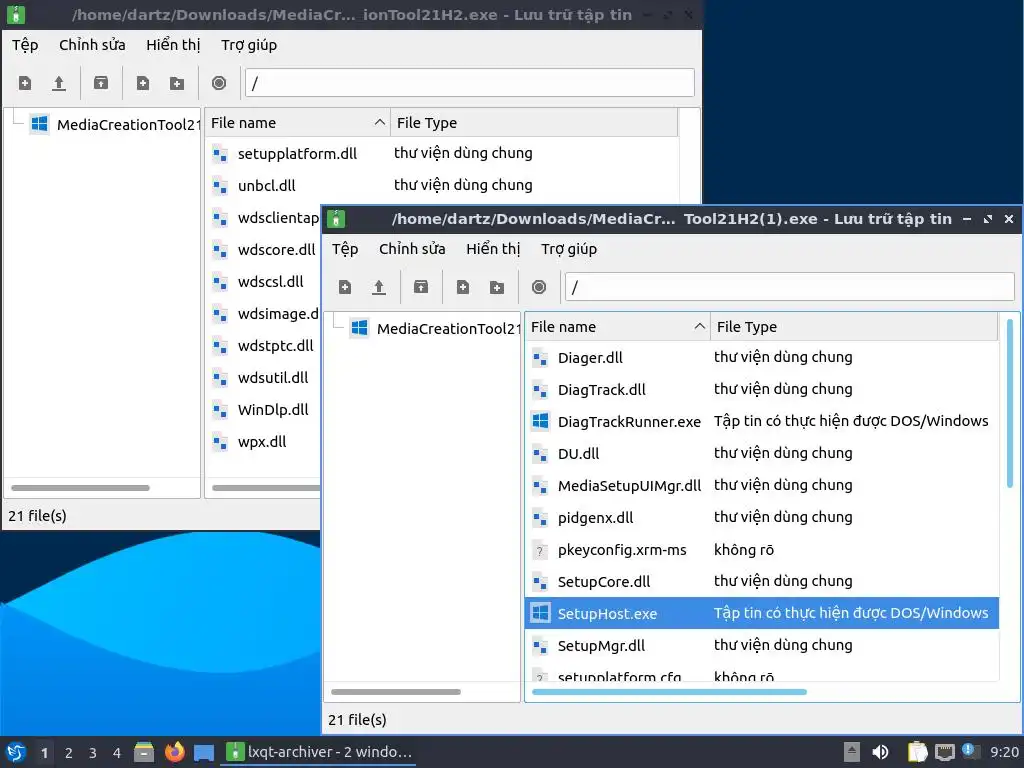Click Extract icon in front window toolbar
The width and height of the screenshot is (1024, 768).
pos(421,287)
